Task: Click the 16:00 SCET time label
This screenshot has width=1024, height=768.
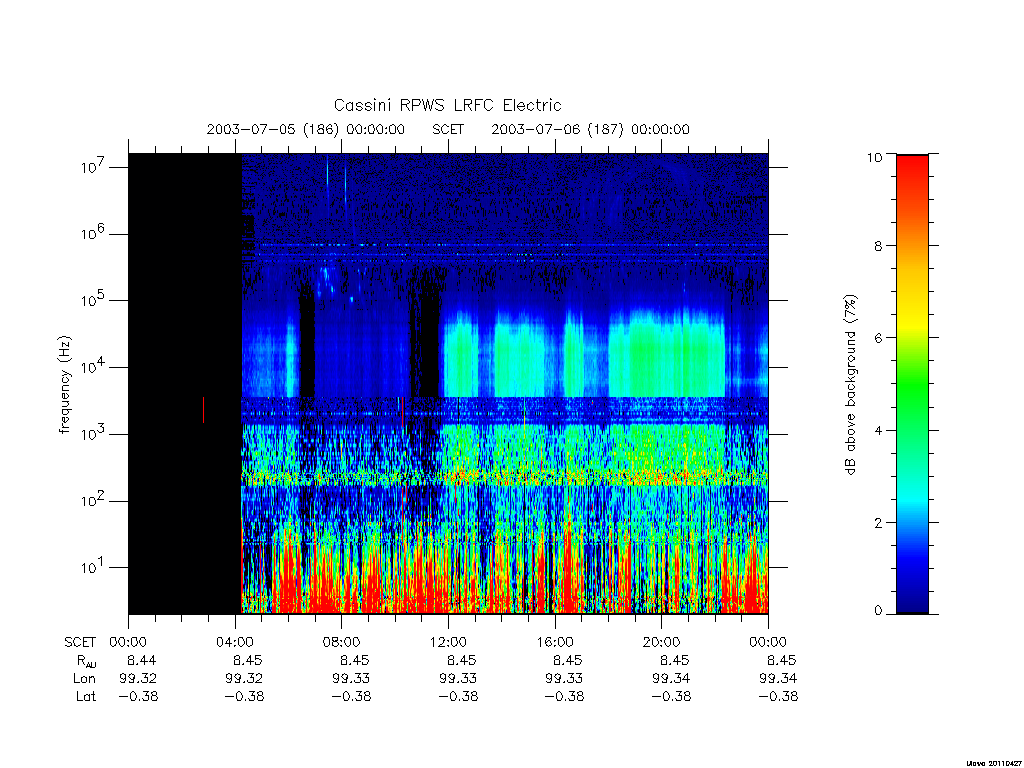Action: click(555, 642)
